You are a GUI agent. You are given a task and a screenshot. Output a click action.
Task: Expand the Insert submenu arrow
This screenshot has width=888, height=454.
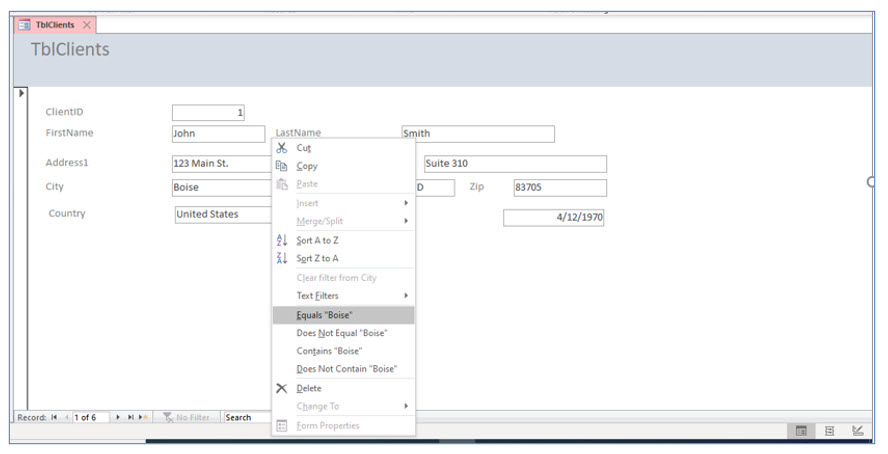pos(406,203)
